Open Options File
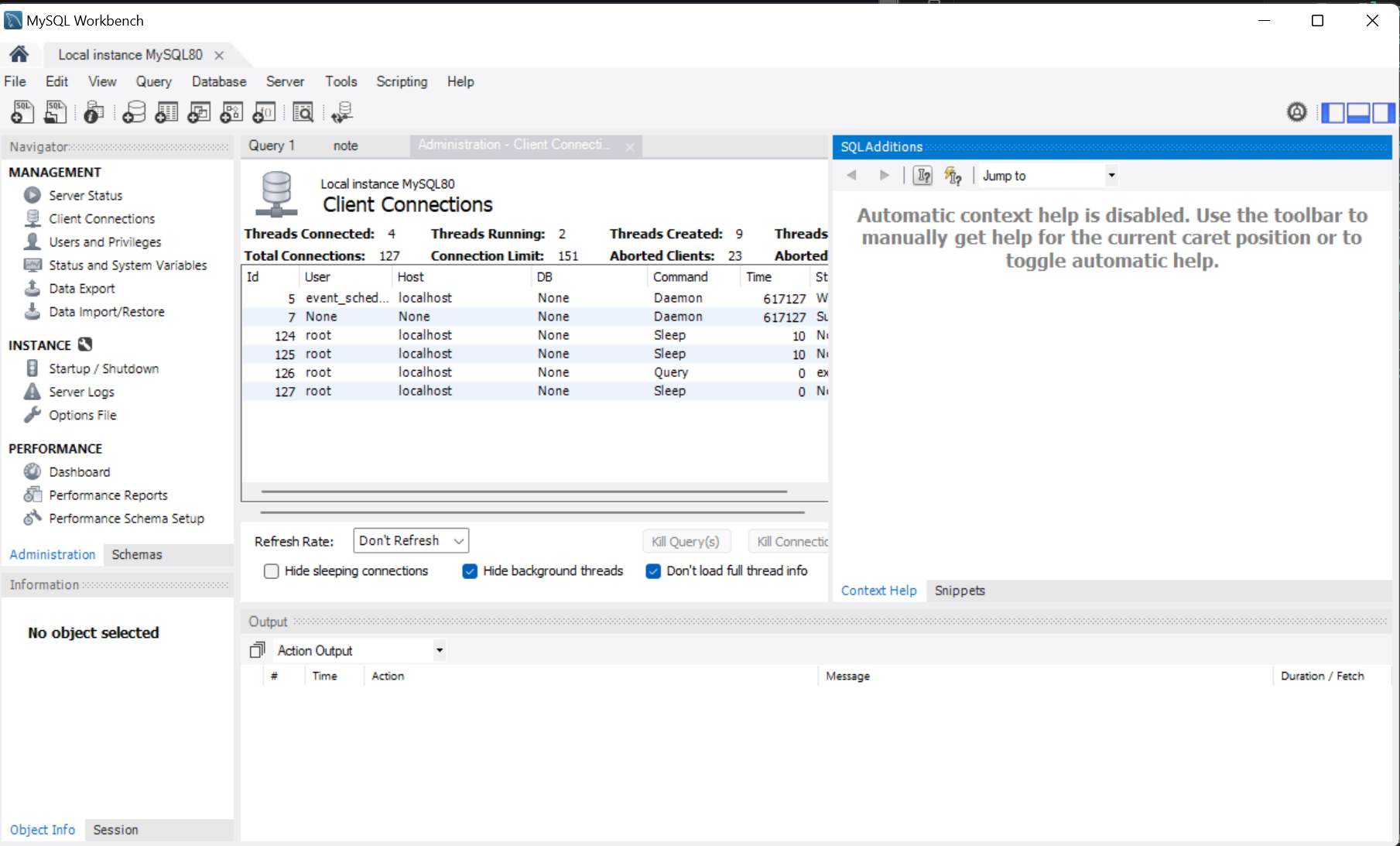 pos(82,416)
